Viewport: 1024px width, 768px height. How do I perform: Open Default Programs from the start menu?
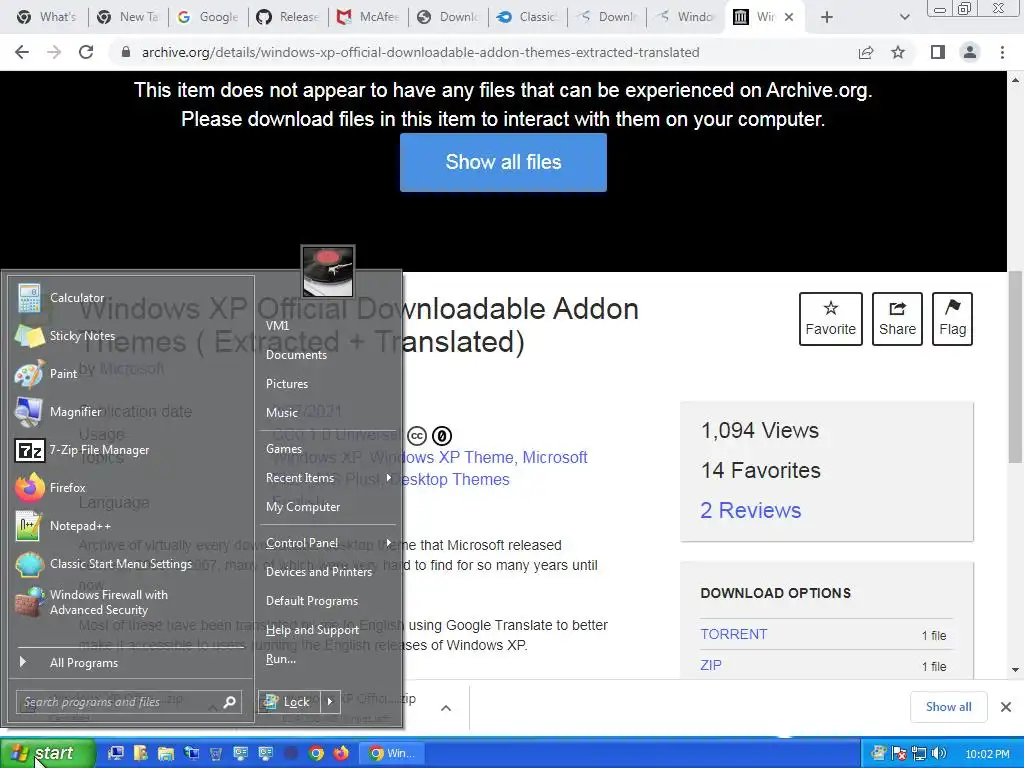(328, 600)
